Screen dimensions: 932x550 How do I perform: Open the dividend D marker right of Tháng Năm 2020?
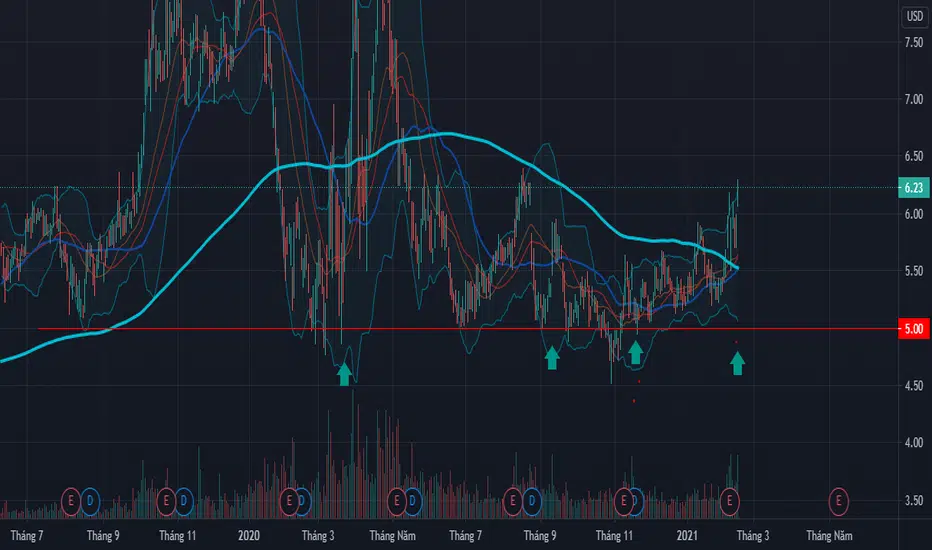[413, 501]
